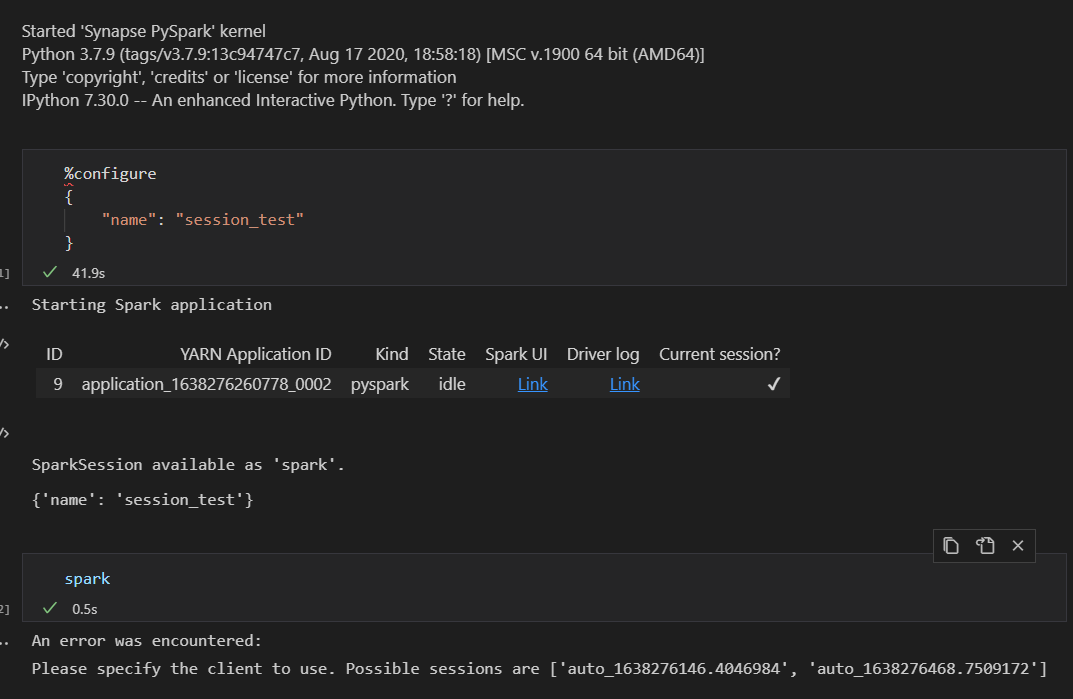The height and width of the screenshot is (699, 1073).
Task: Click the green check beside 0.5s
Action: pos(50,608)
